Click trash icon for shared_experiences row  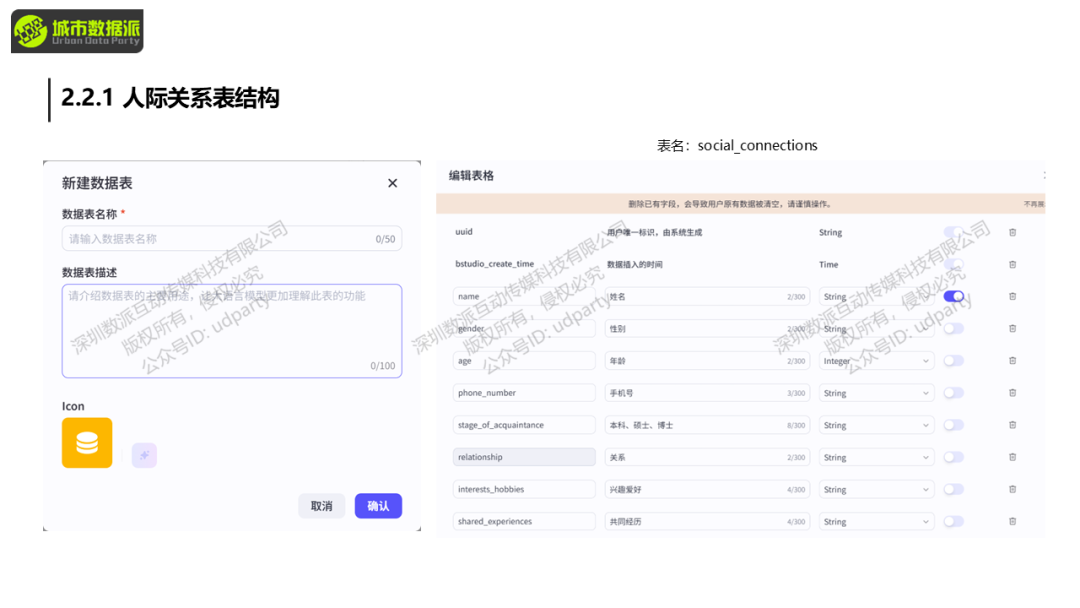(x=1012, y=521)
